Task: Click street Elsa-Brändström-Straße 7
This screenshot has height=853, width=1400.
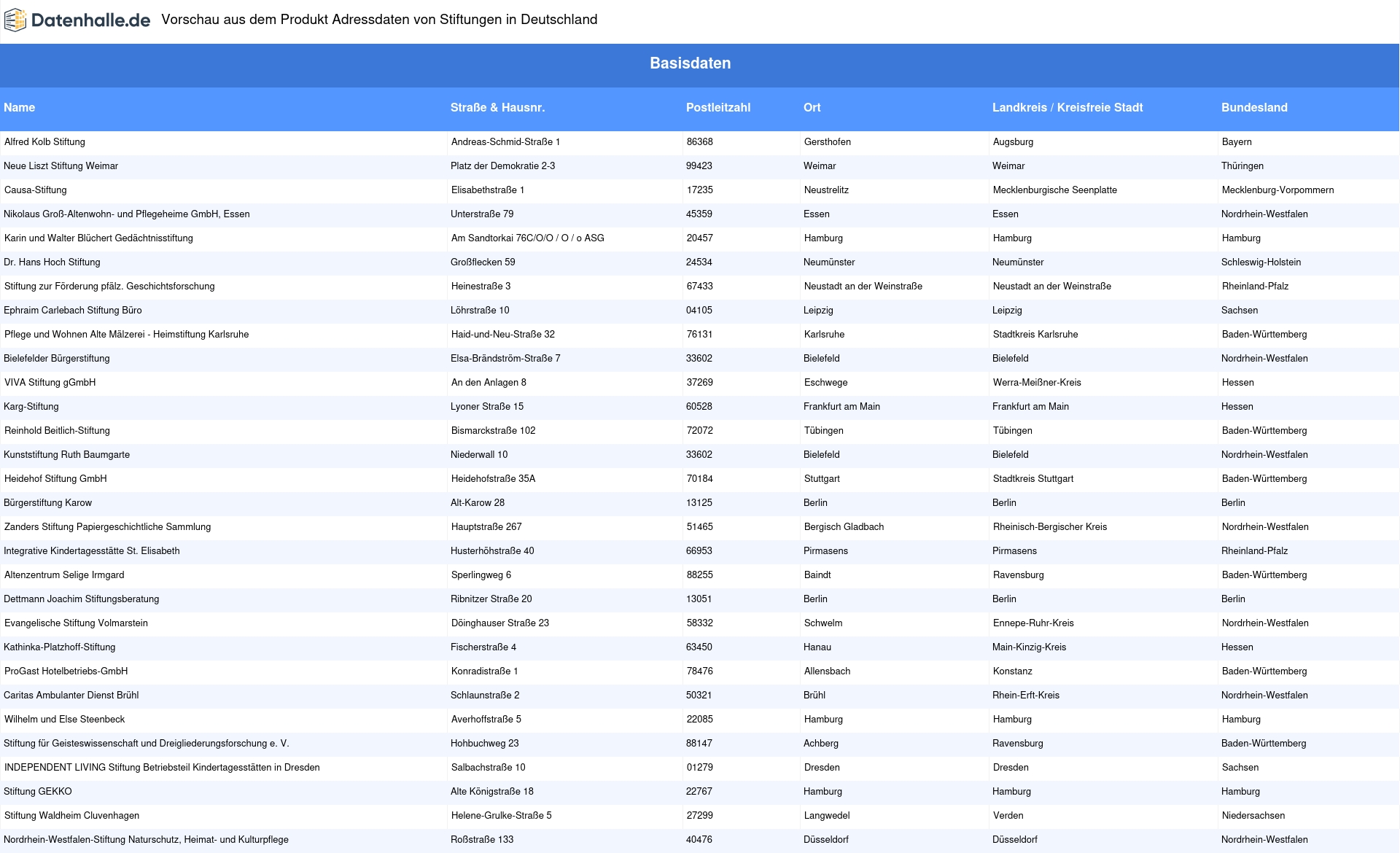Action: tap(505, 359)
